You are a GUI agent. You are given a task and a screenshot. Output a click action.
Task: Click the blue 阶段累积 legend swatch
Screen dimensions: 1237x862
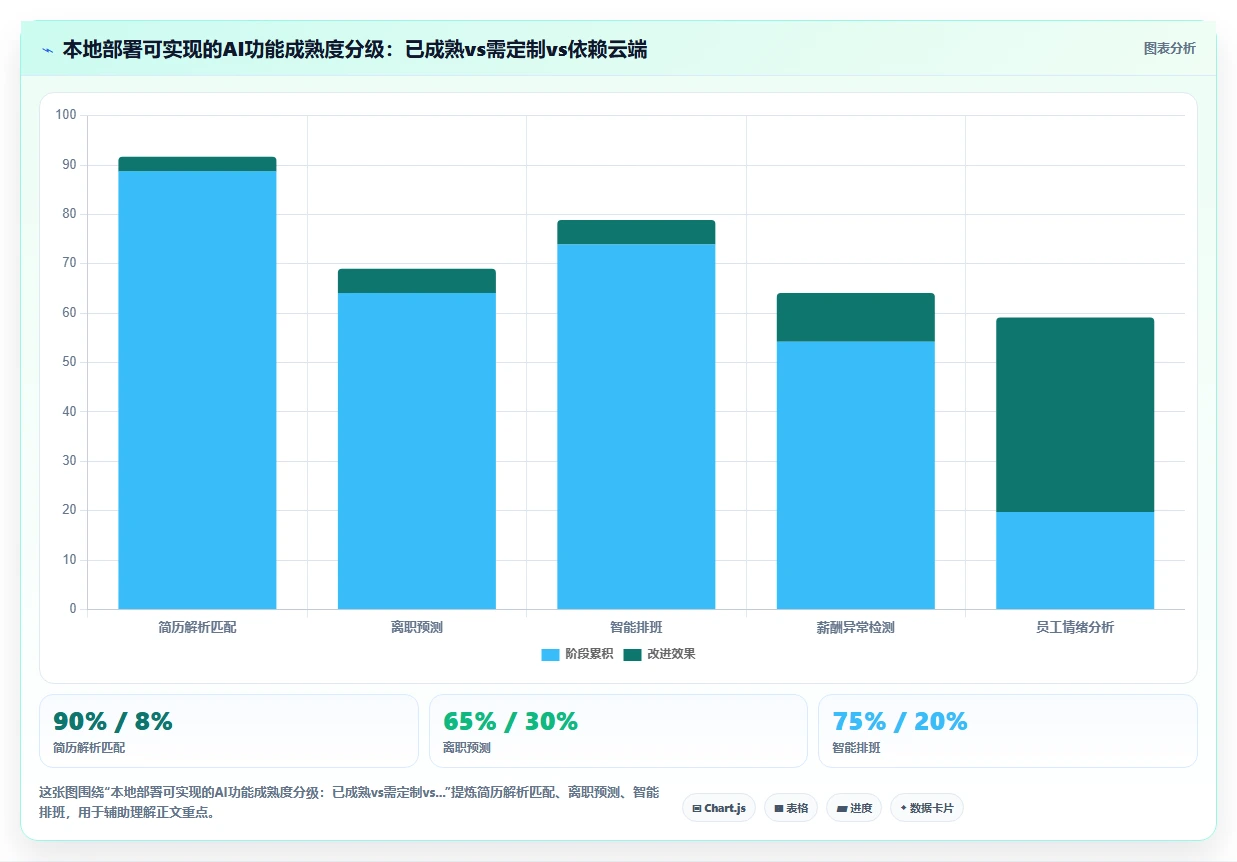(x=550, y=654)
